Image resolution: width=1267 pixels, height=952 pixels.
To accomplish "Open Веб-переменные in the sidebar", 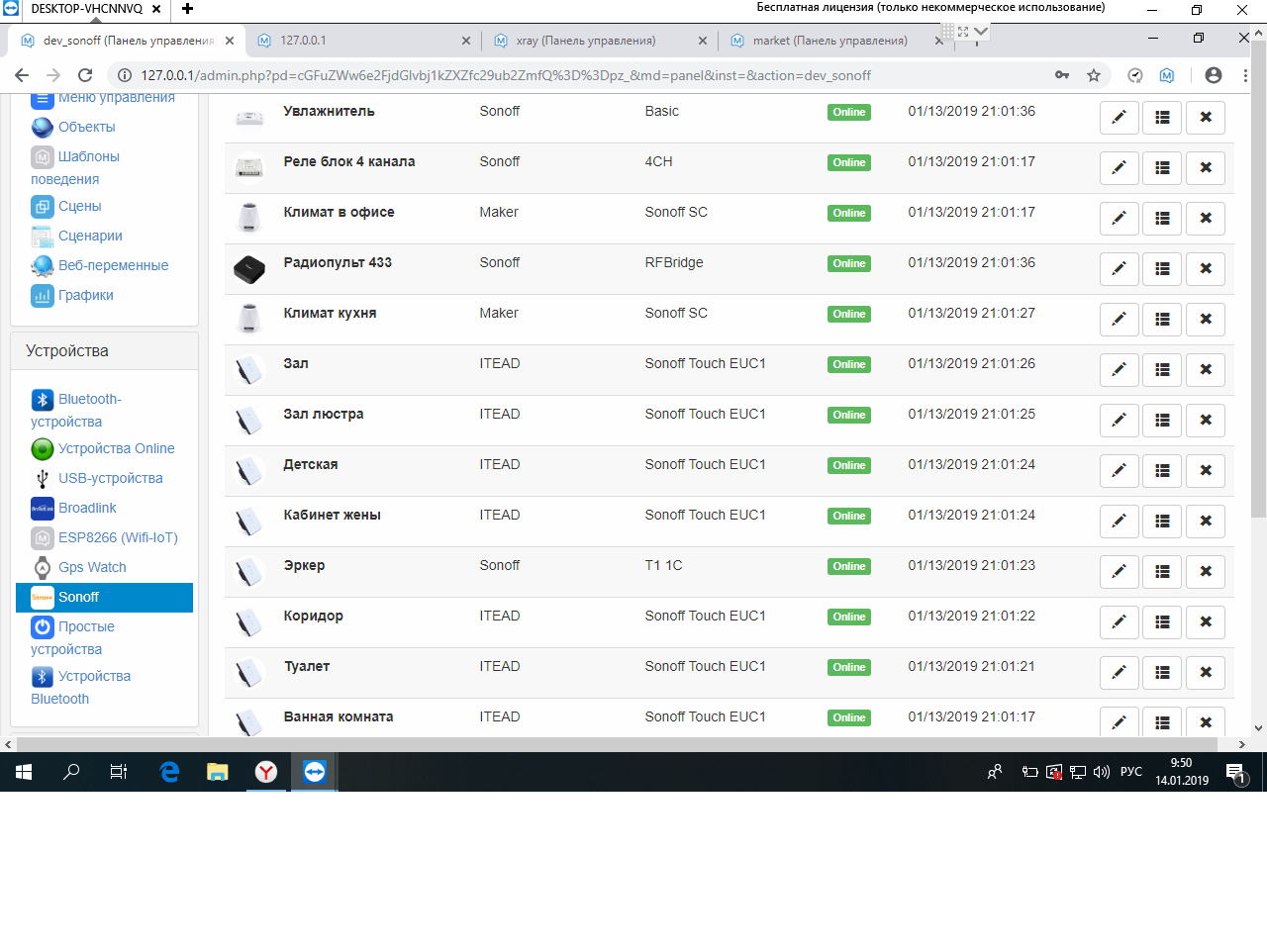I will point(113,265).
